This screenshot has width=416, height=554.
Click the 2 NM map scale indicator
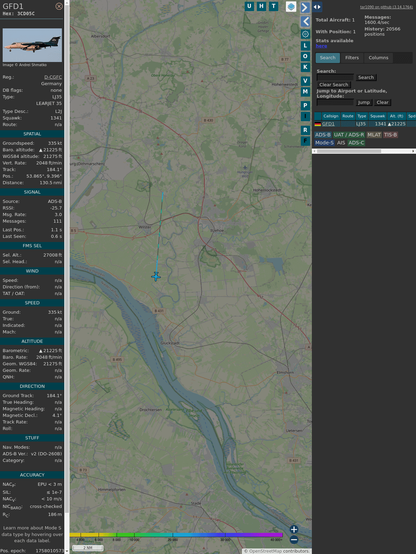tap(88, 548)
